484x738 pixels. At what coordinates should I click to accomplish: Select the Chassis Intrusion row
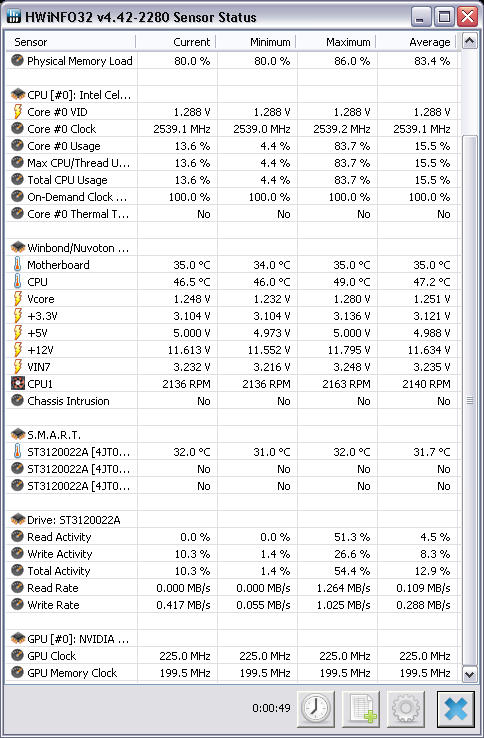tap(232, 401)
